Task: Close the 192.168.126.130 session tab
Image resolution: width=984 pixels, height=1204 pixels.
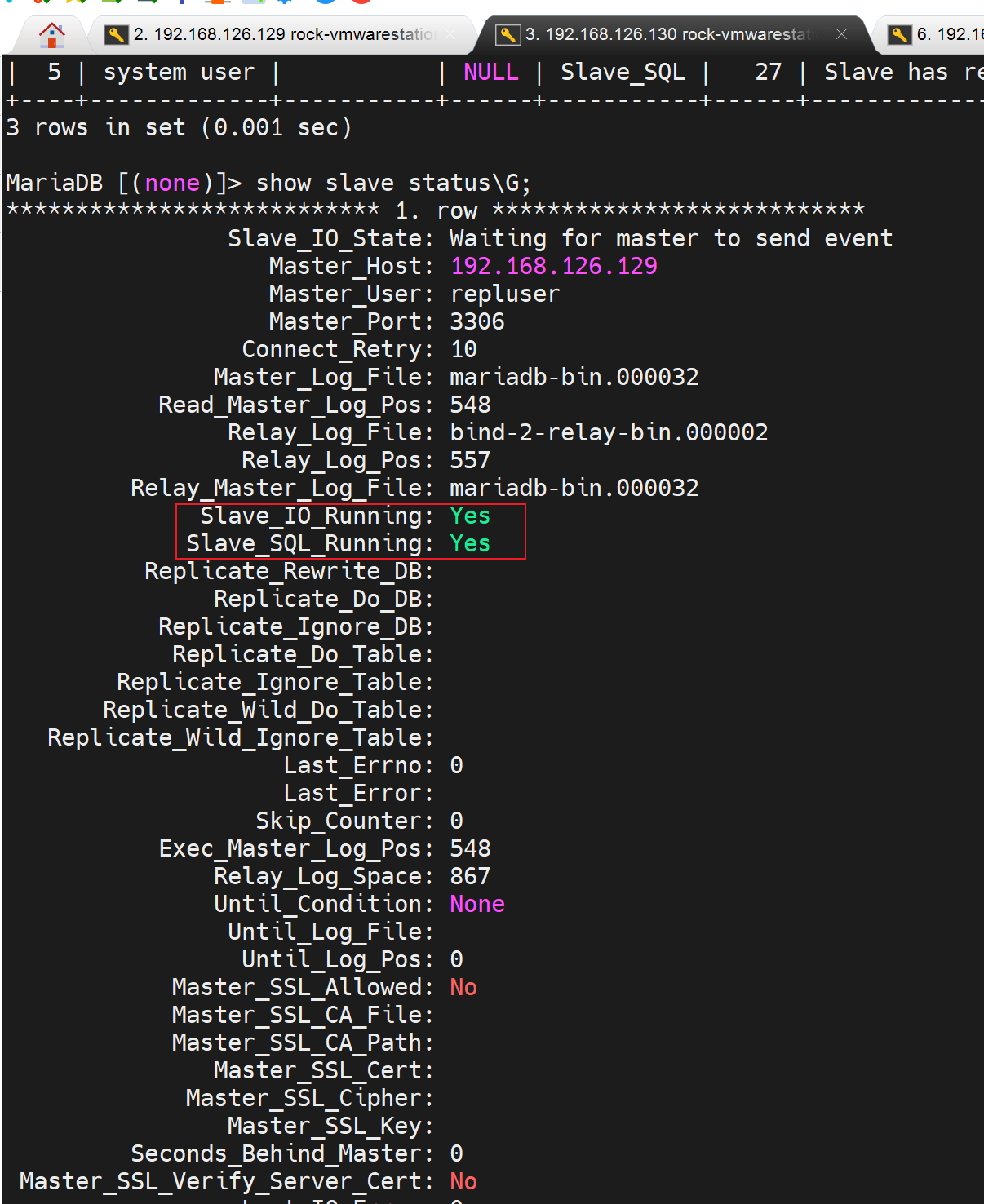Action: pyautogui.click(x=841, y=34)
